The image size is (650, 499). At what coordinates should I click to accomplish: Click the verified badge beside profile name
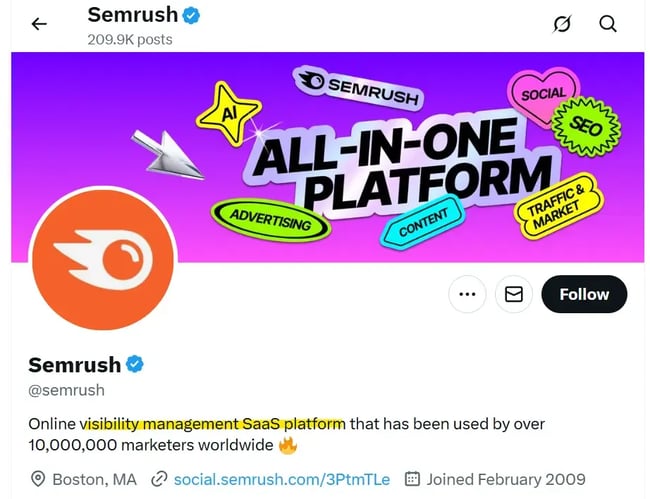pyautogui.click(x=135, y=364)
